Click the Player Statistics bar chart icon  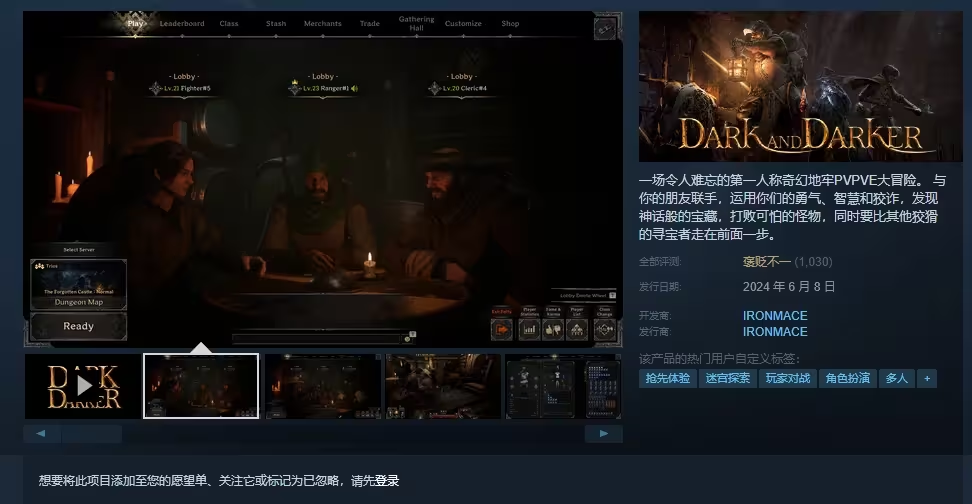point(529,330)
